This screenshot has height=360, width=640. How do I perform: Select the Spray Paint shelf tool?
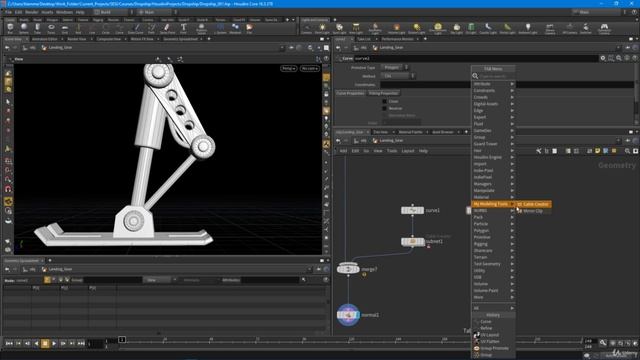[167, 28]
